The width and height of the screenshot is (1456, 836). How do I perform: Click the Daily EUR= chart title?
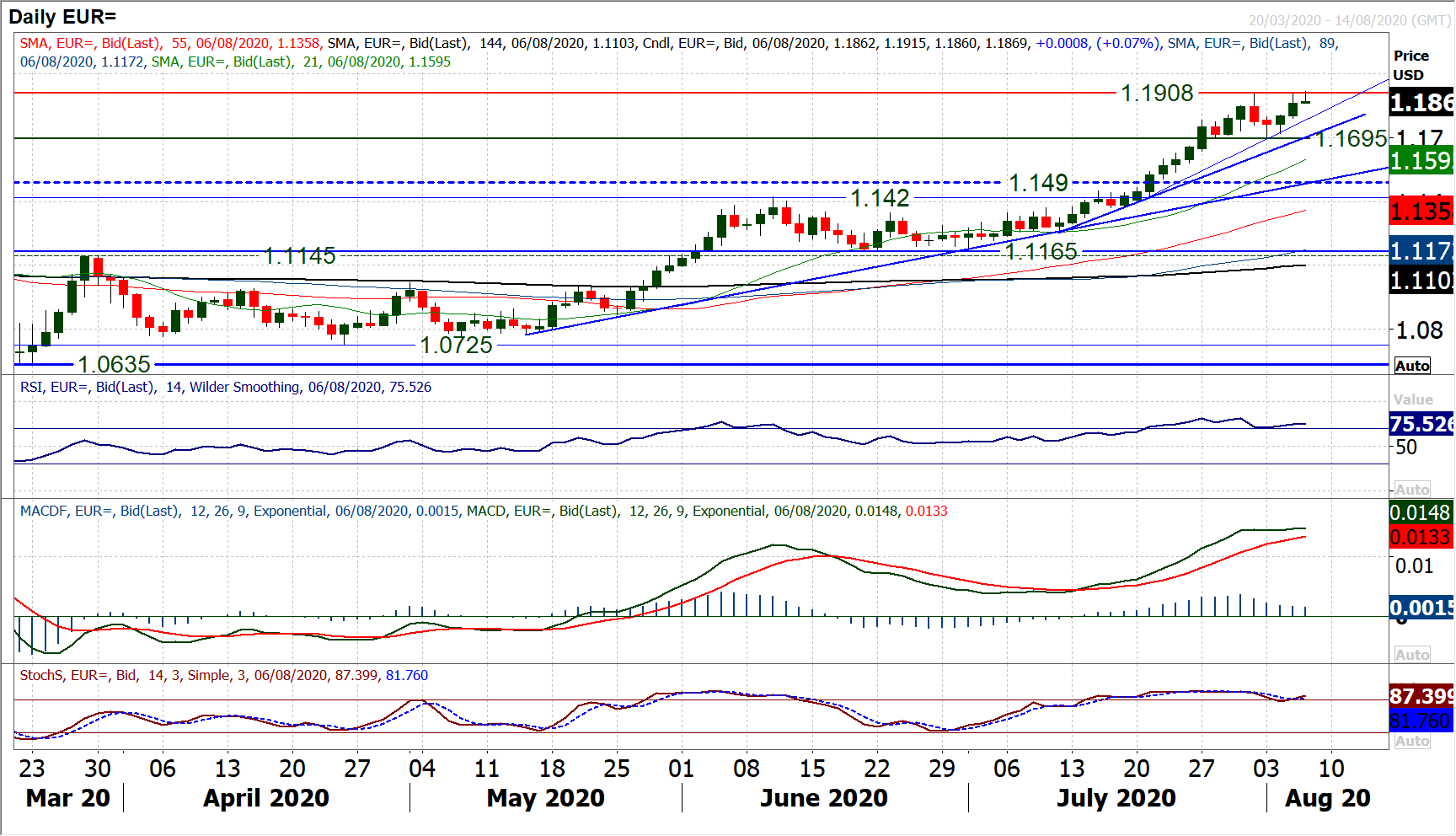[x=62, y=16]
